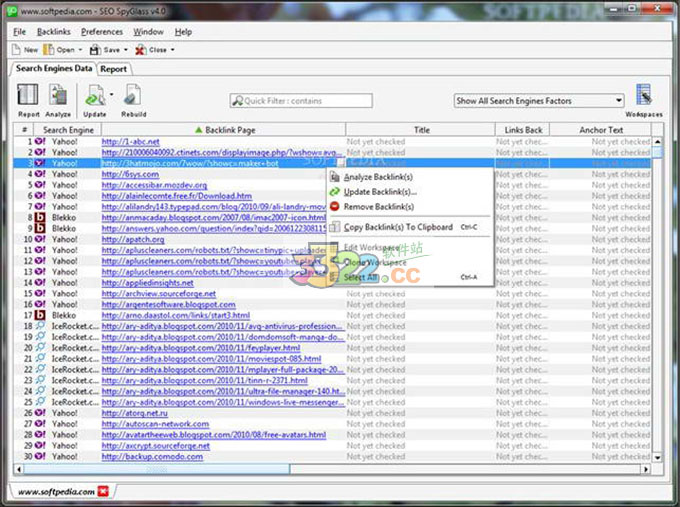Viewport: 680px width, 507px height.
Task: Click the vertical scrollbar up arrow
Action: 657,142
